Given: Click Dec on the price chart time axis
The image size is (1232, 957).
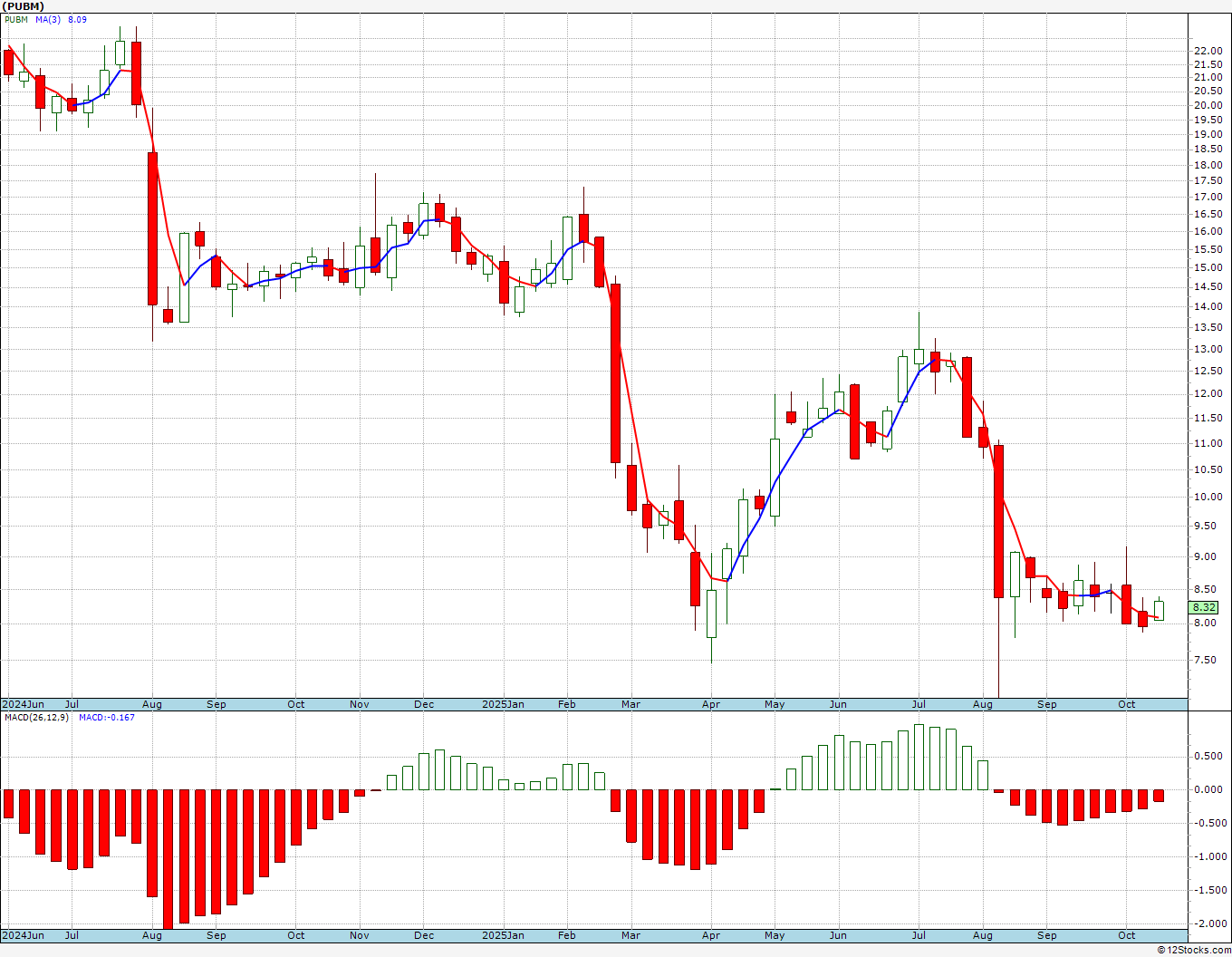Looking at the screenshot, I should (424, 704).
